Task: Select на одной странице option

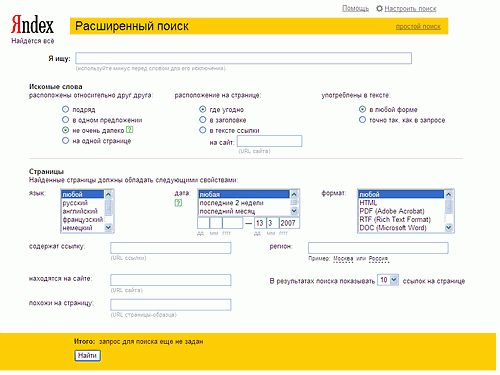Action: coord(65,141)
